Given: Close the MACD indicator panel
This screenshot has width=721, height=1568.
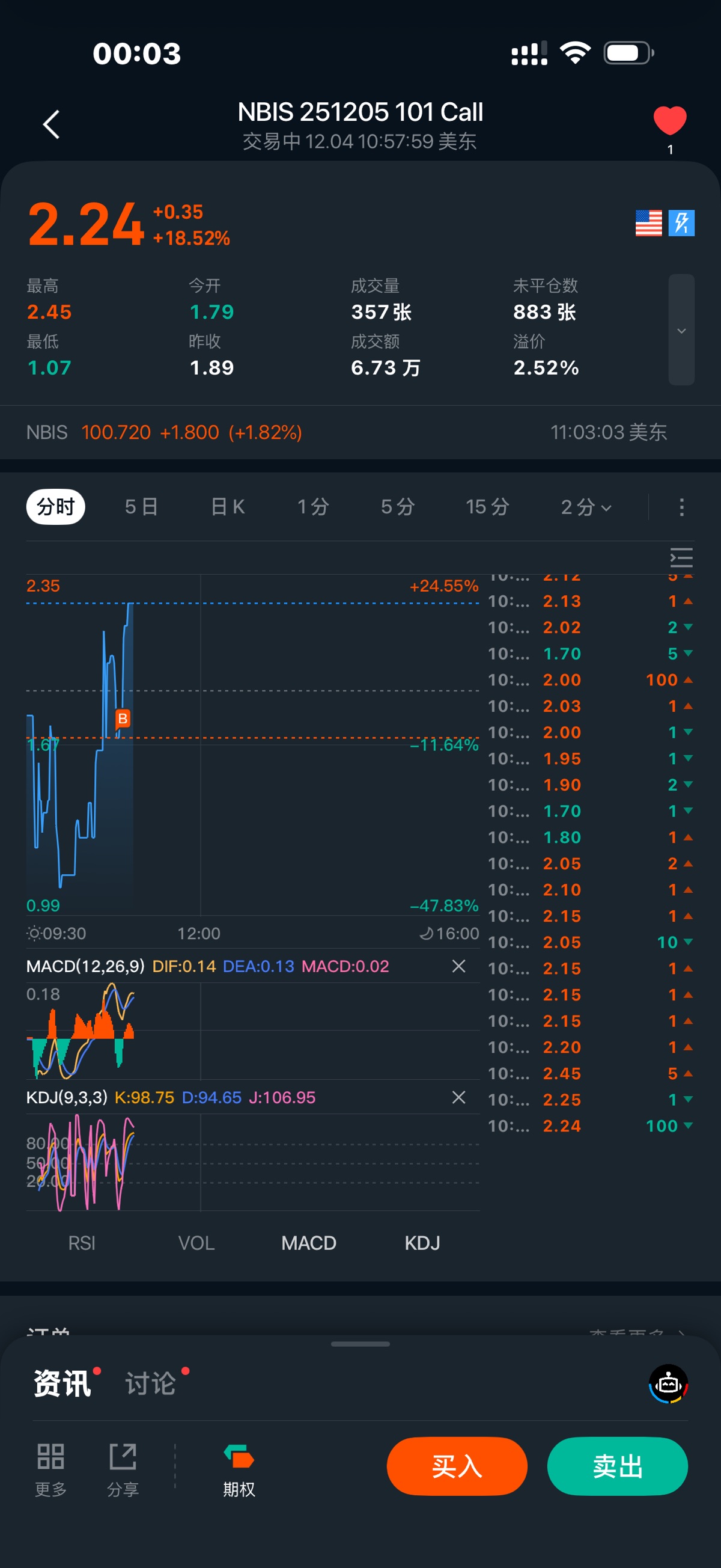Looking at the screenshot, I should point(459,966).
